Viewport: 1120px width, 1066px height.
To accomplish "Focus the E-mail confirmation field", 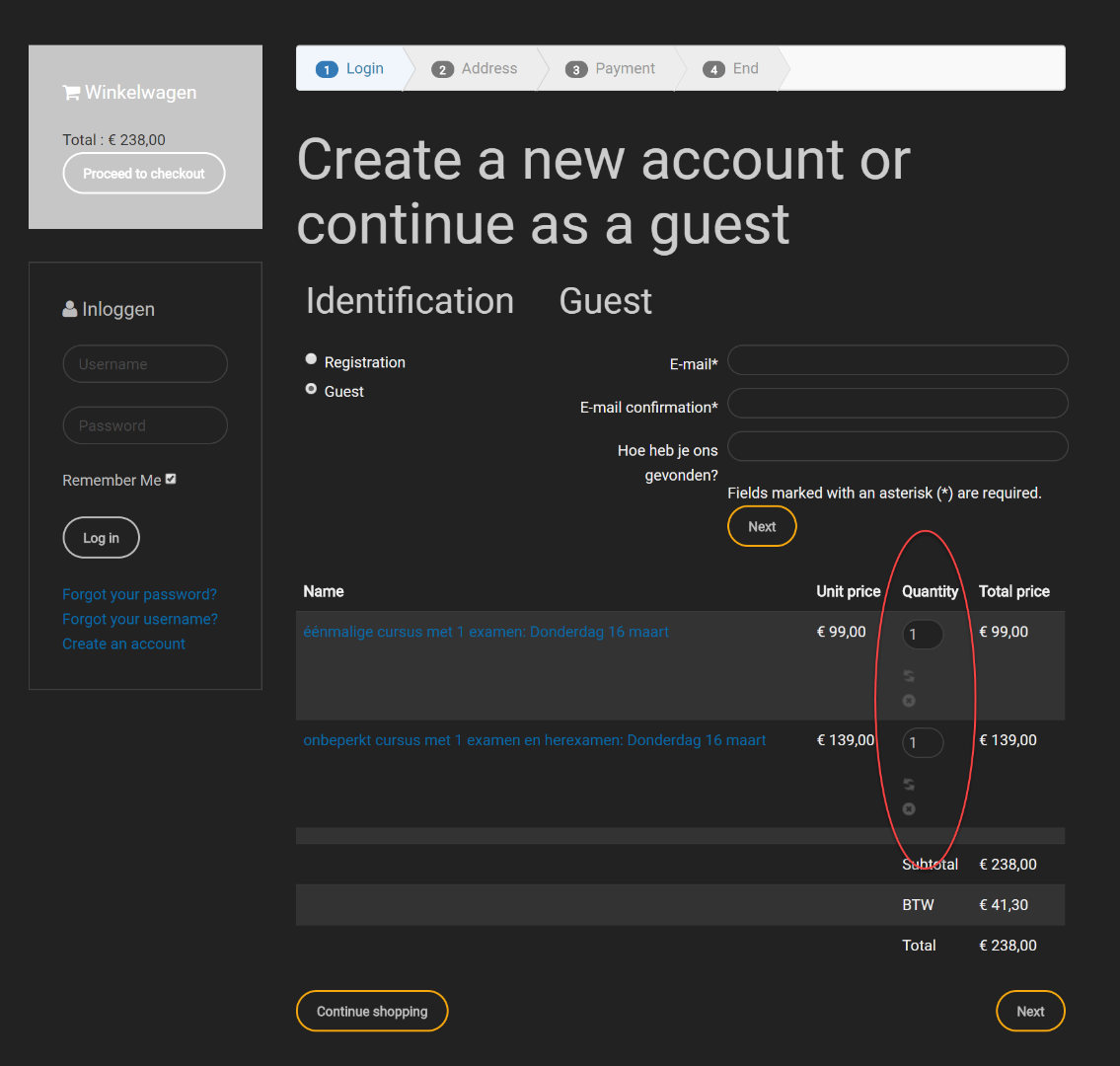I will click(x=897, y=403).
